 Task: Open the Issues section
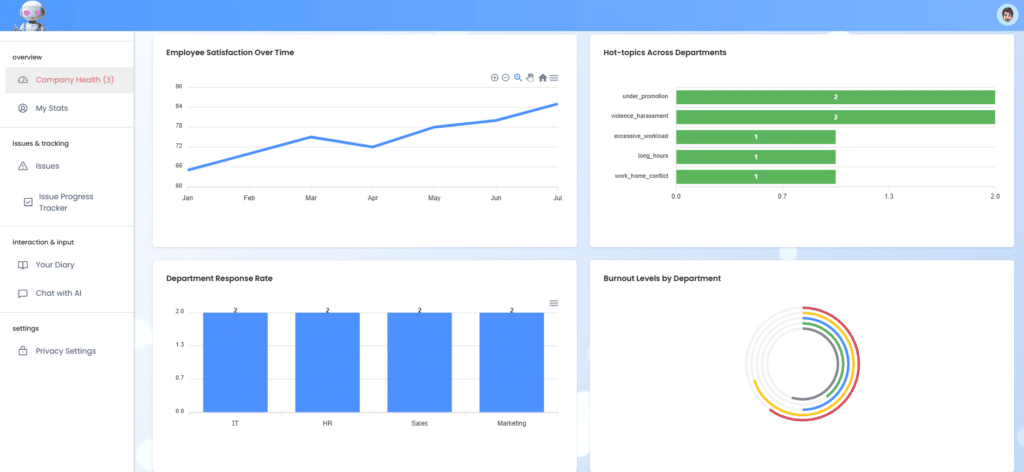coord(47,166)
